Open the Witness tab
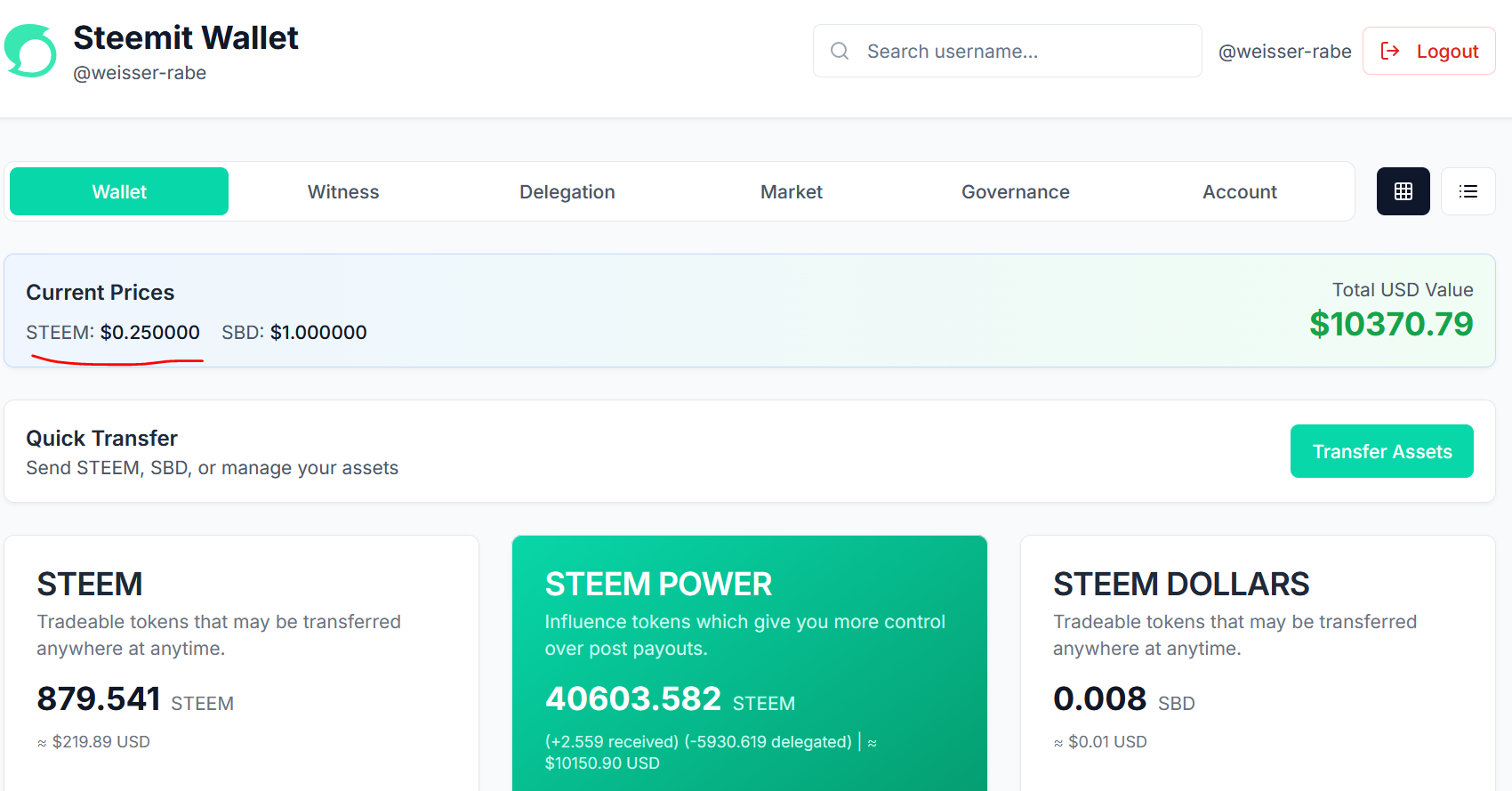1512x791 pixels. [343, 191]
